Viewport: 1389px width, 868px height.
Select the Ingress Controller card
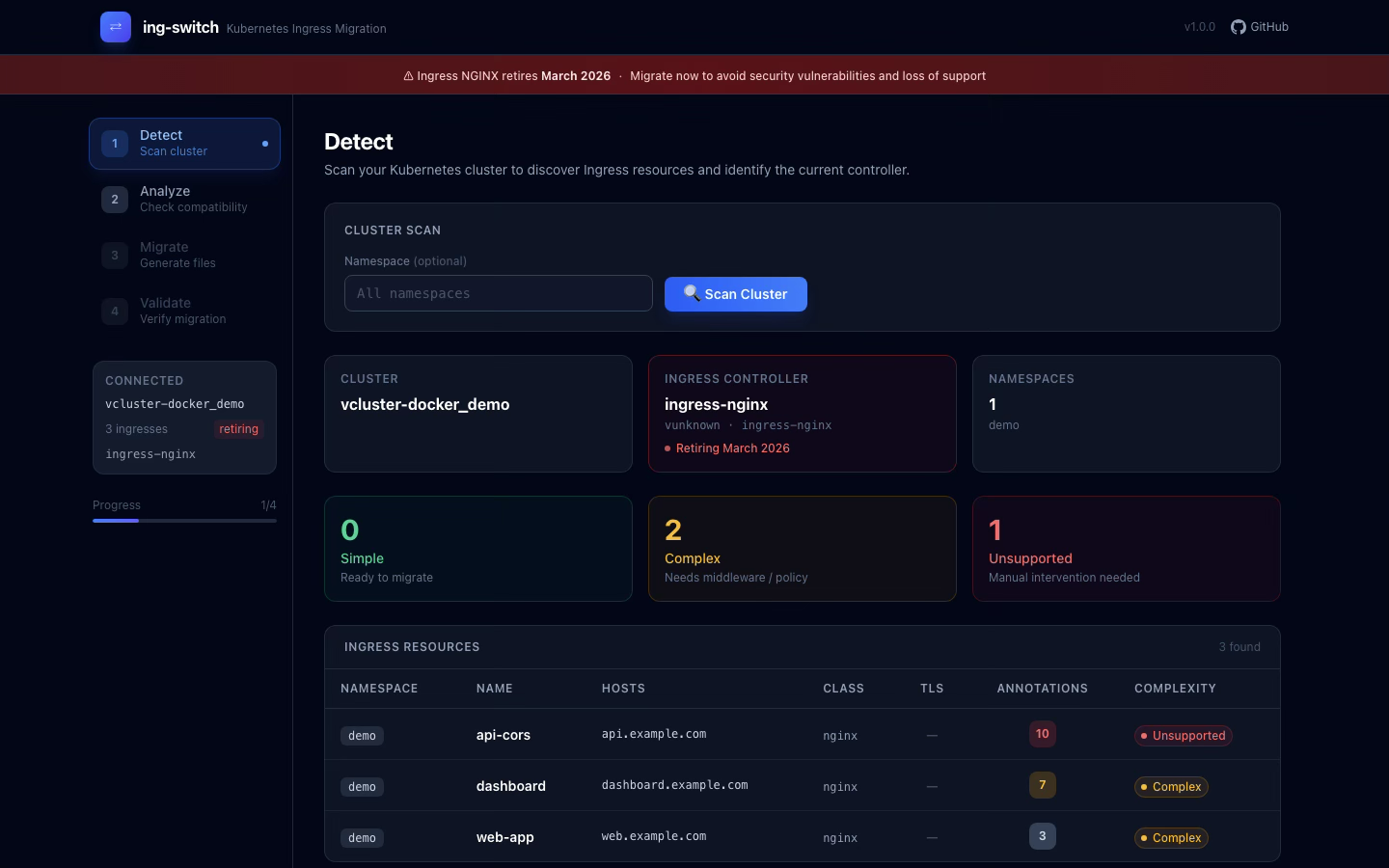(x=803, y=414)
